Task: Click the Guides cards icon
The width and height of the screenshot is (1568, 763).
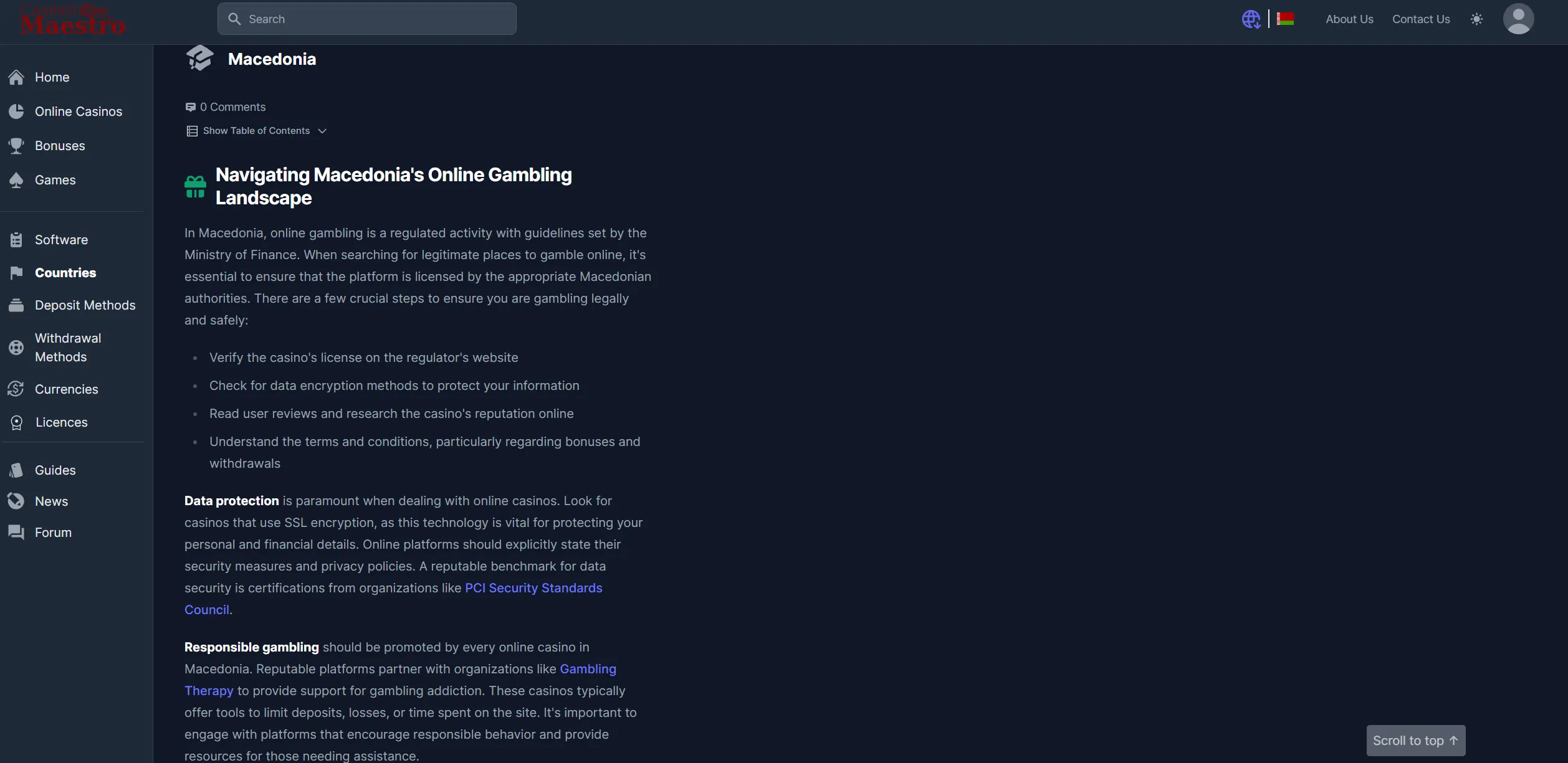Action: [16, 470]
